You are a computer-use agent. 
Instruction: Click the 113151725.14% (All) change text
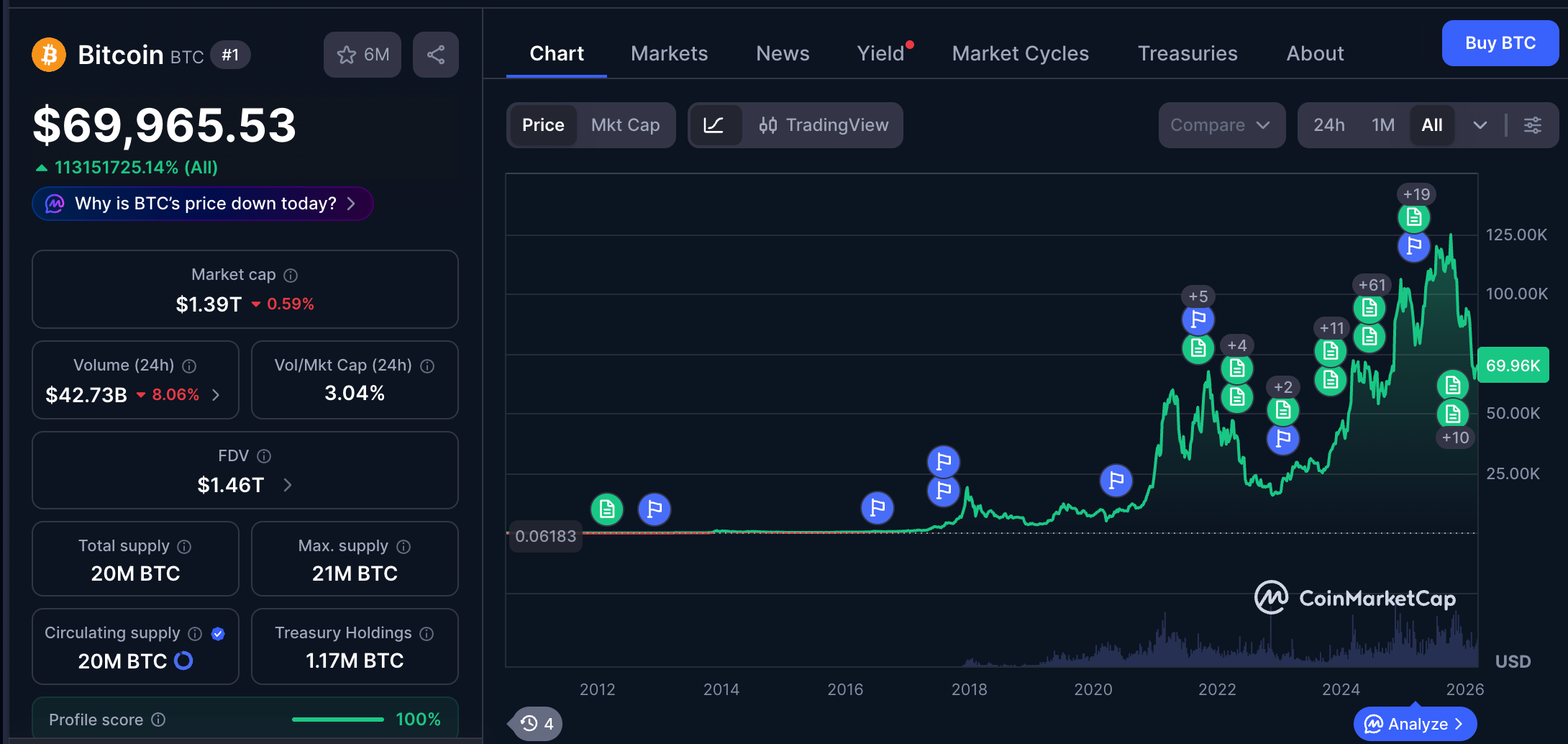pos(136,168)
